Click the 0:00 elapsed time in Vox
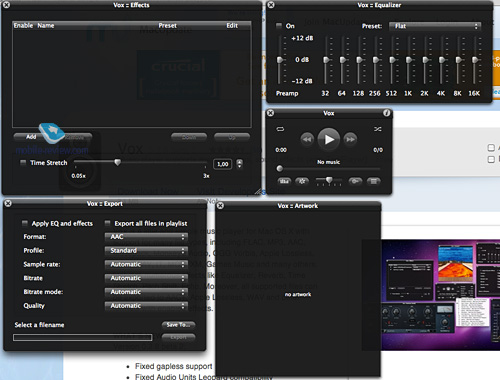 pyautogui.click(x=281, y=150)
